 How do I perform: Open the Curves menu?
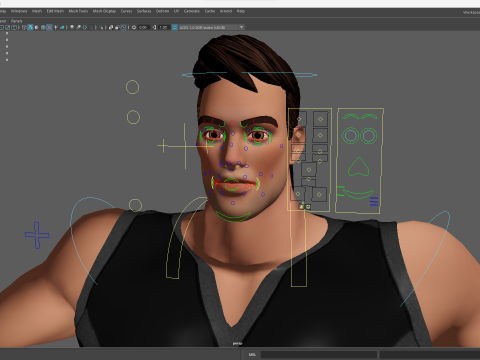tap(126, 11)
